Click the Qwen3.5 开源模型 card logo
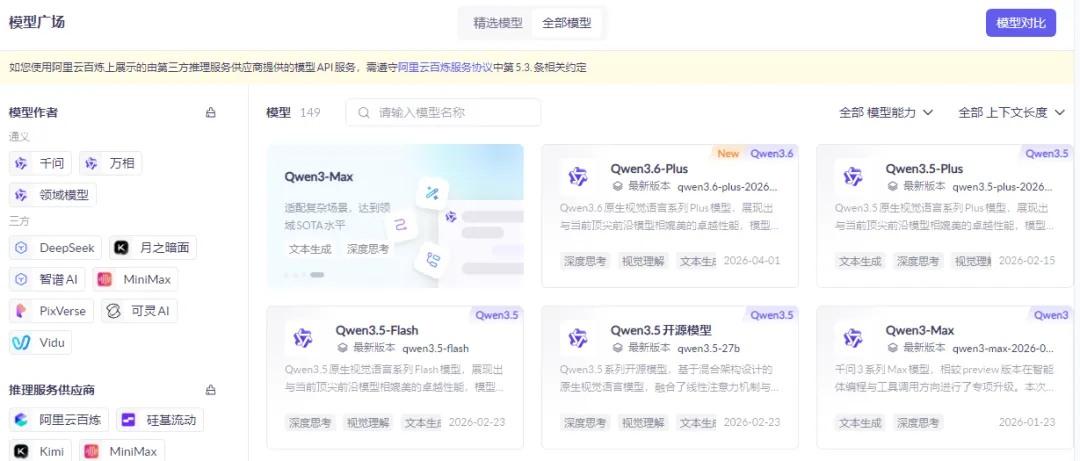Viewport: 1080px width, 461px height. [x=578, y=338]
